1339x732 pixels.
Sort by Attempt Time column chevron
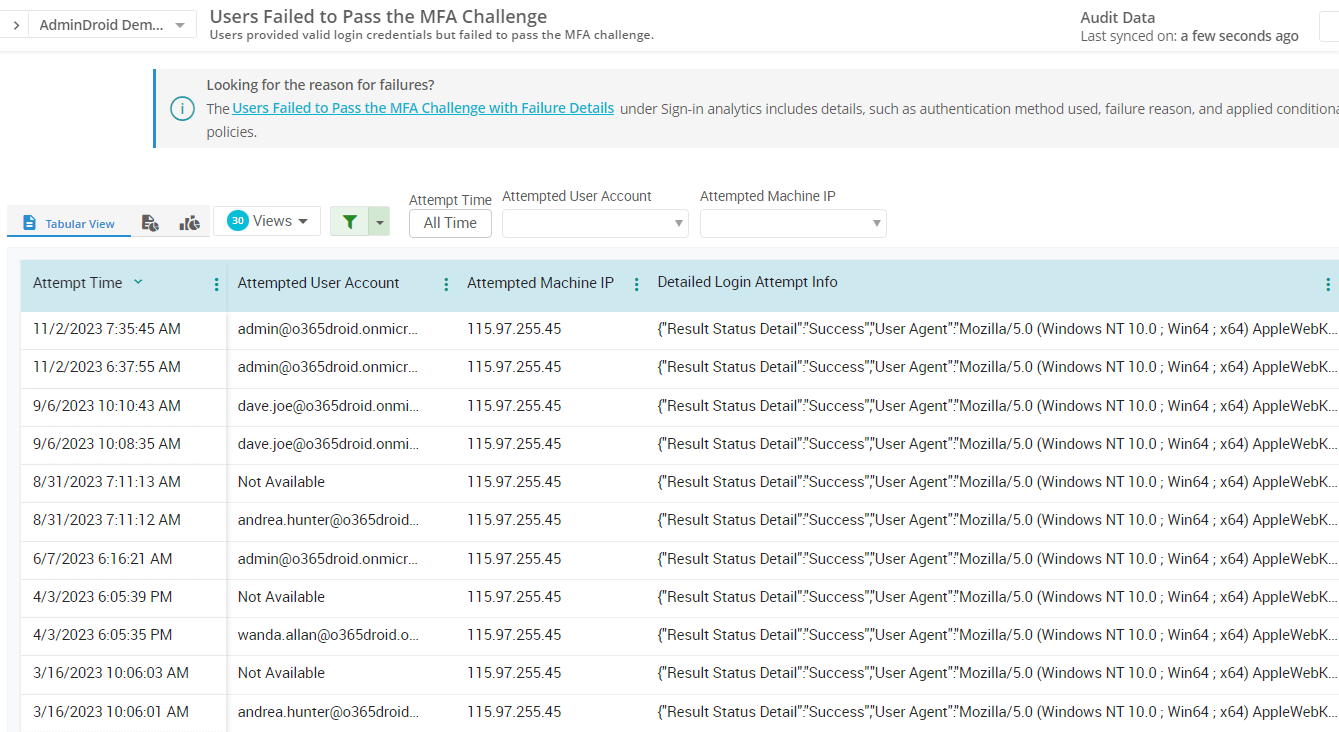[x=138, y=283]
